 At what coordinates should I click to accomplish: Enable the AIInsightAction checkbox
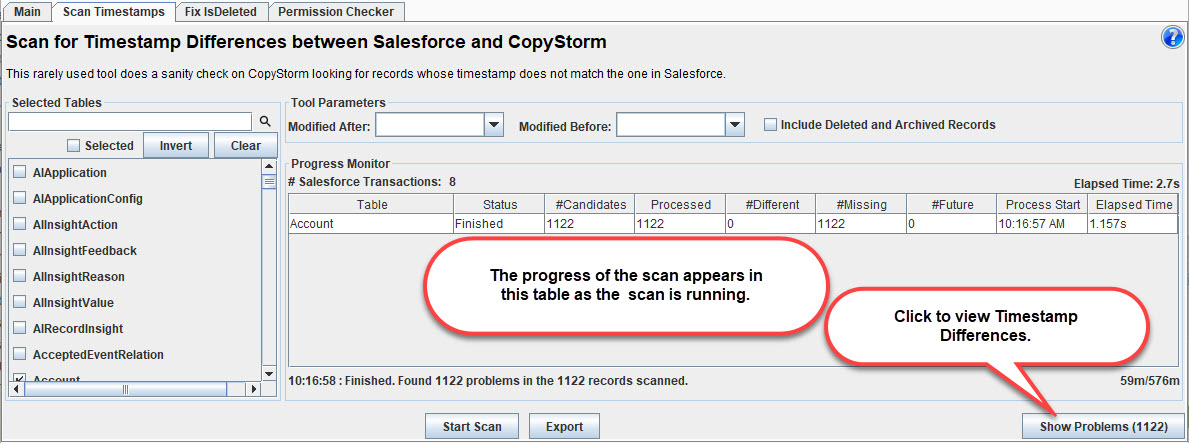21,225
